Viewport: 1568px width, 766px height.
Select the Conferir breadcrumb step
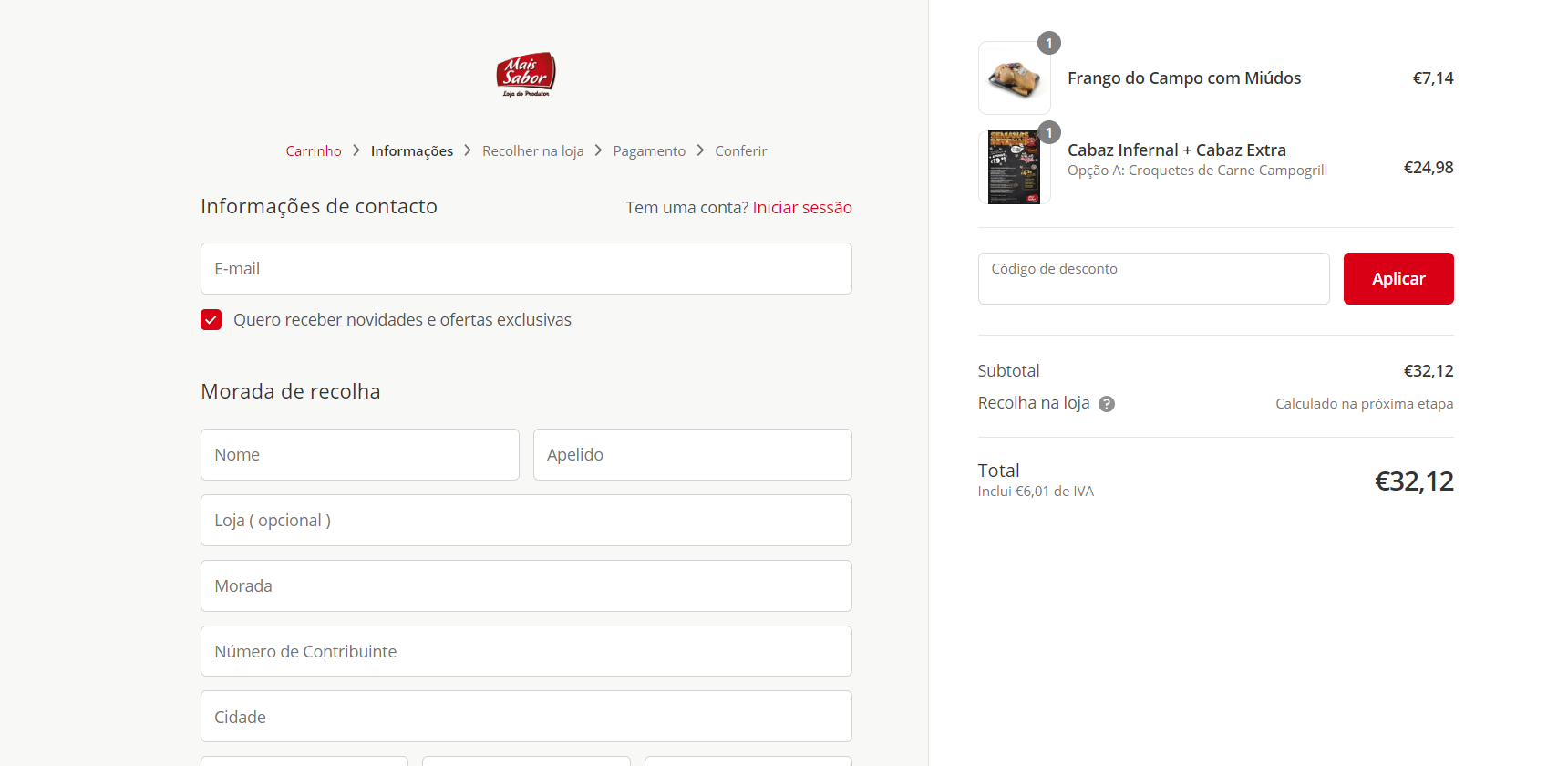(x=741, y=151)
